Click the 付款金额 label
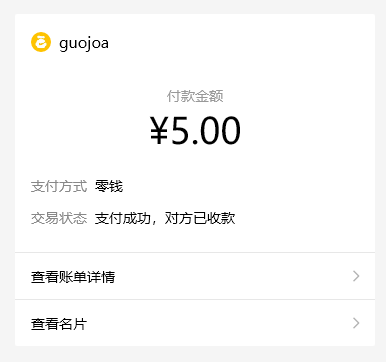 pos(195,96)
